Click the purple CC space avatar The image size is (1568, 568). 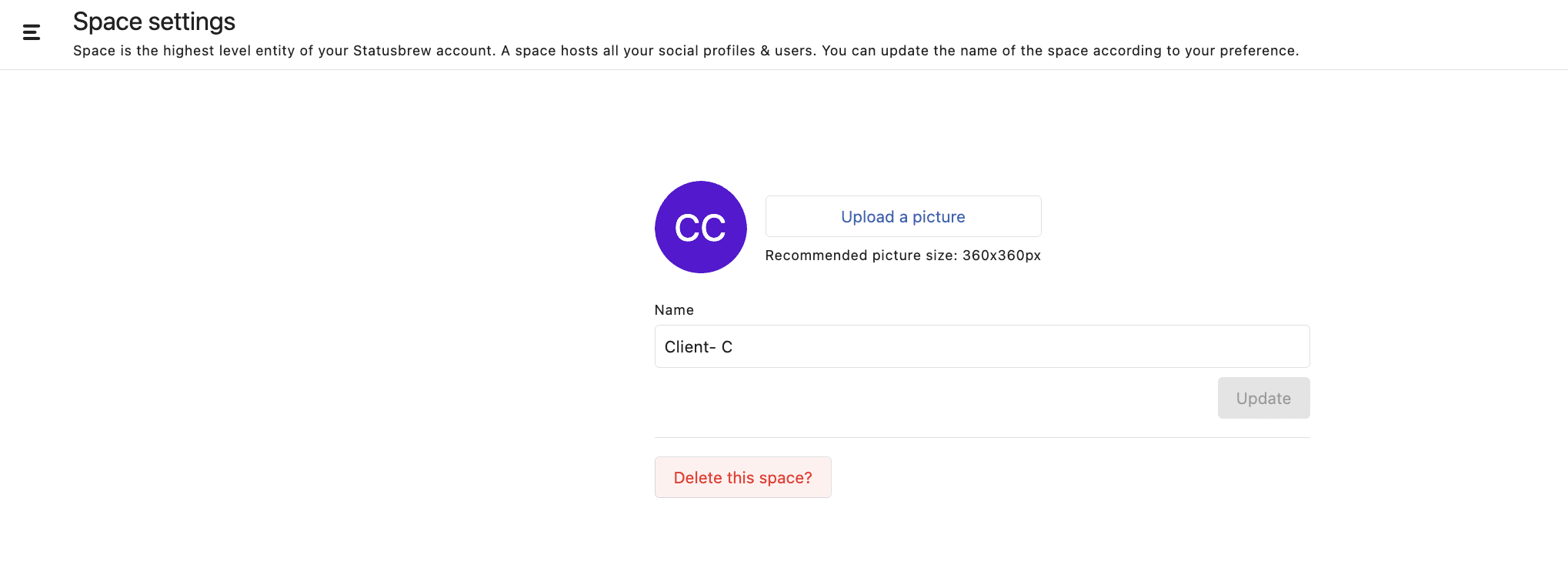[x=700, y=227]
